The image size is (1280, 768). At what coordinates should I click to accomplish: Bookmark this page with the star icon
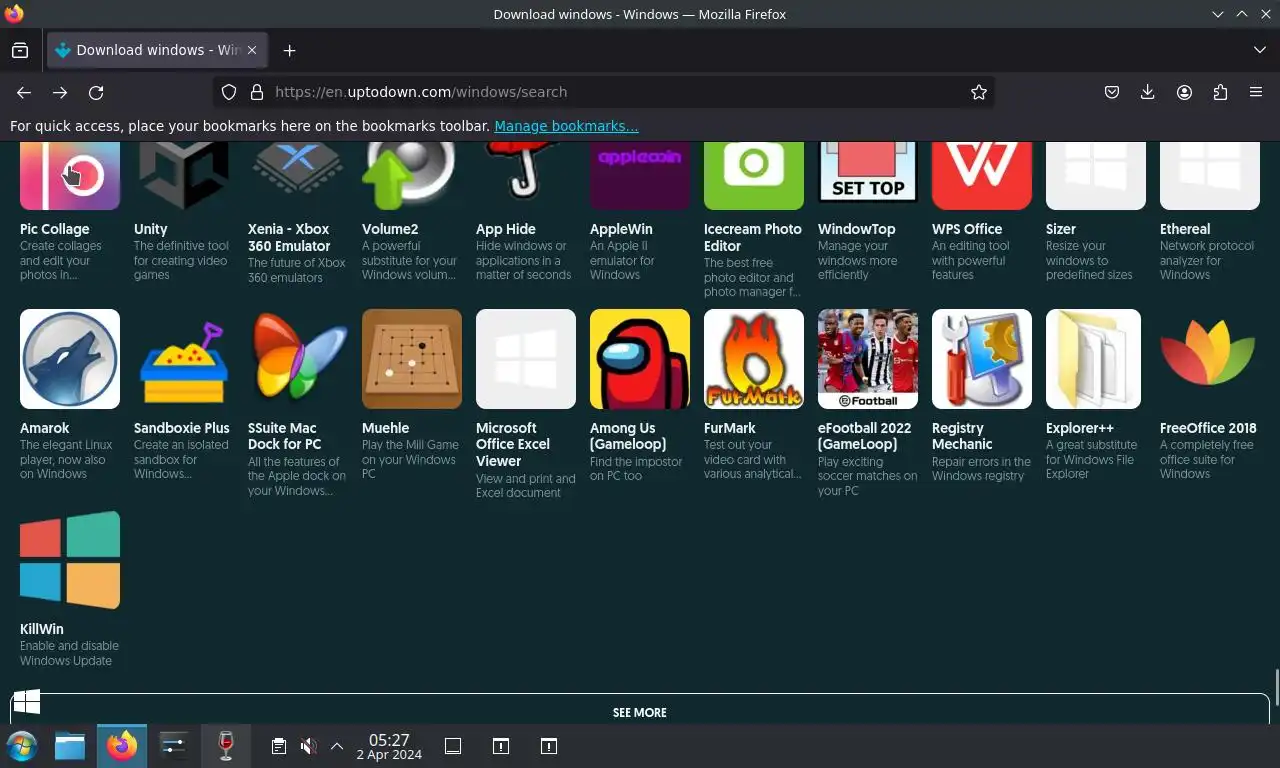point(979,92)
